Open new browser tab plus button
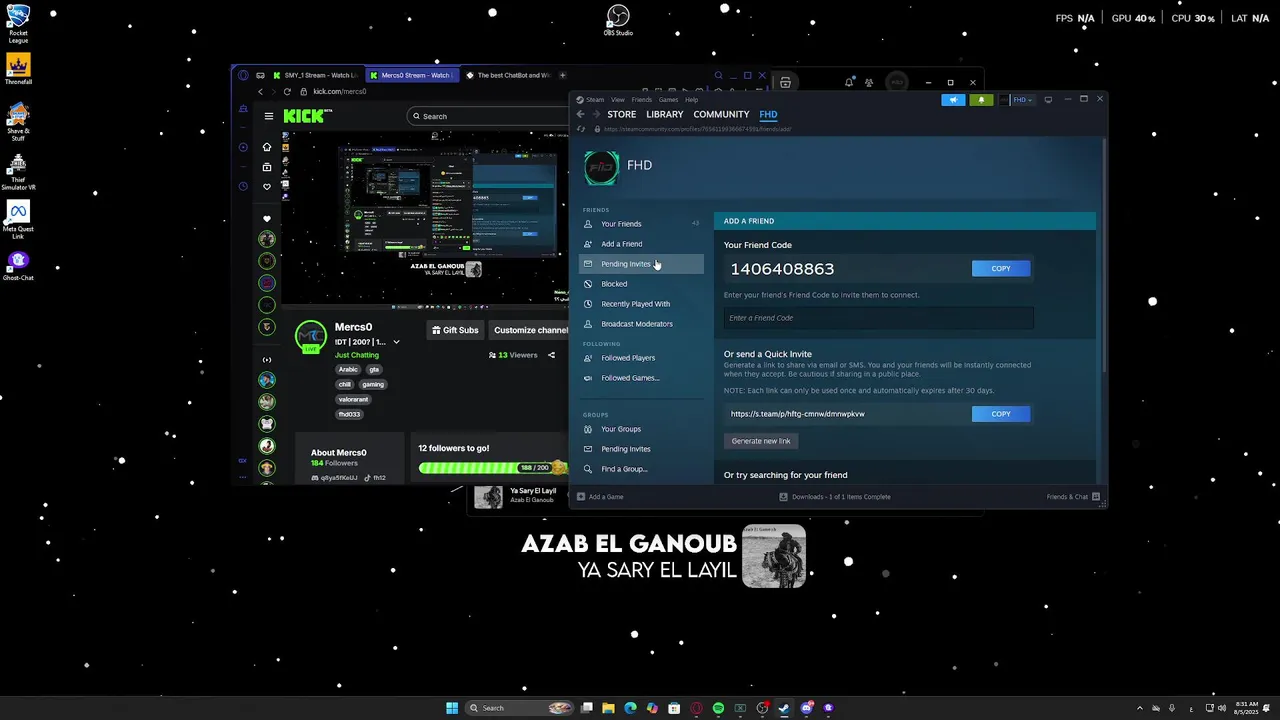This screenshot has width=1280, height=720. coord(562,75)
